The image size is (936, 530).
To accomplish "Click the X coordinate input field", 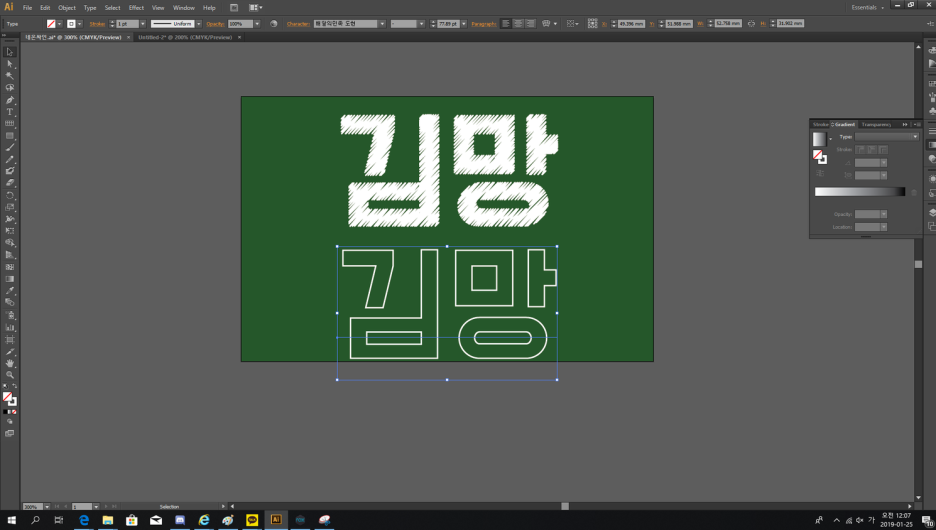I will [x=631, y=23].
